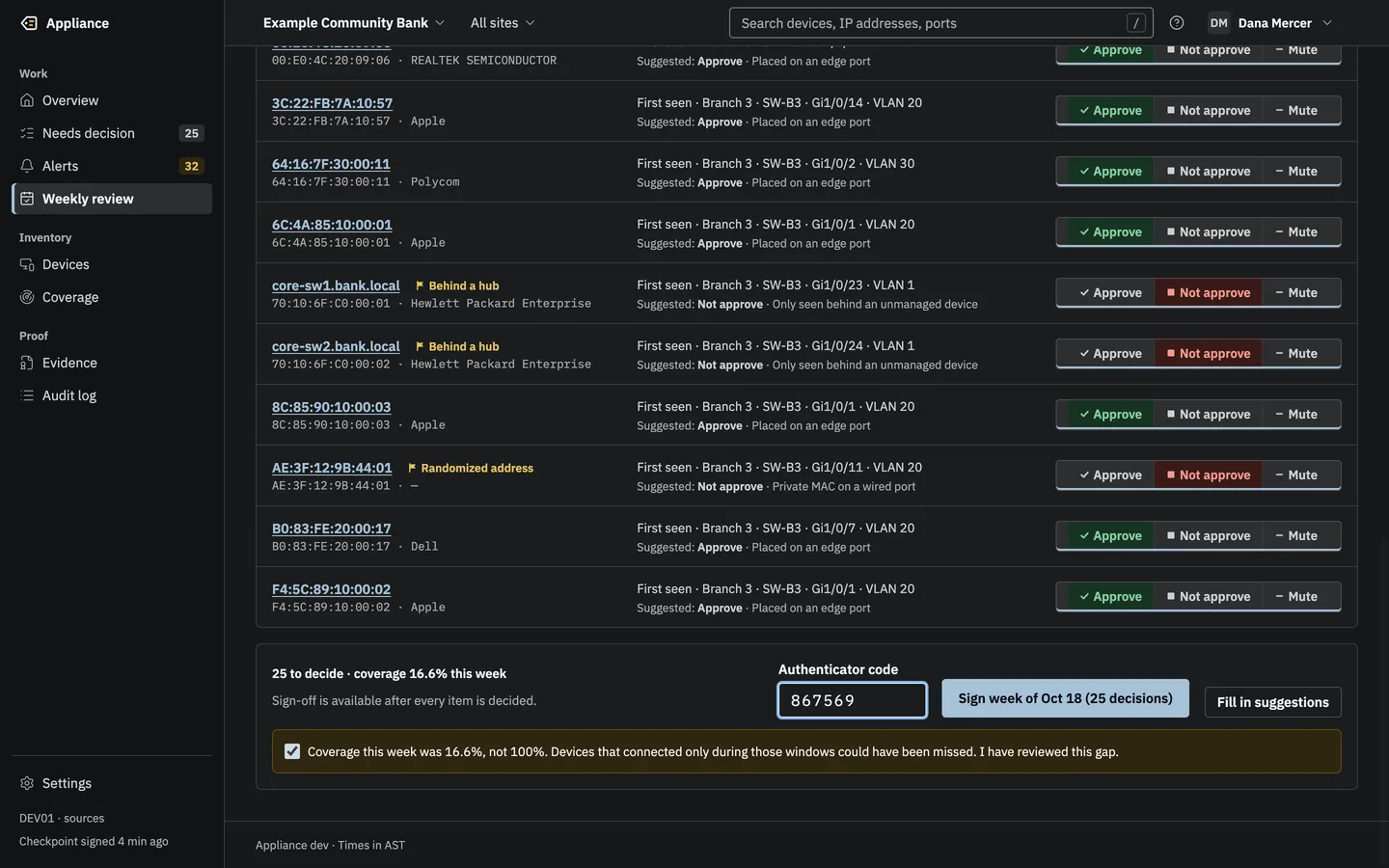Screen dimensions: 1389x868
Task: Click Randomized address flag on AE:3F:12:9B:44:01
Action: click(x=471, y=468)
